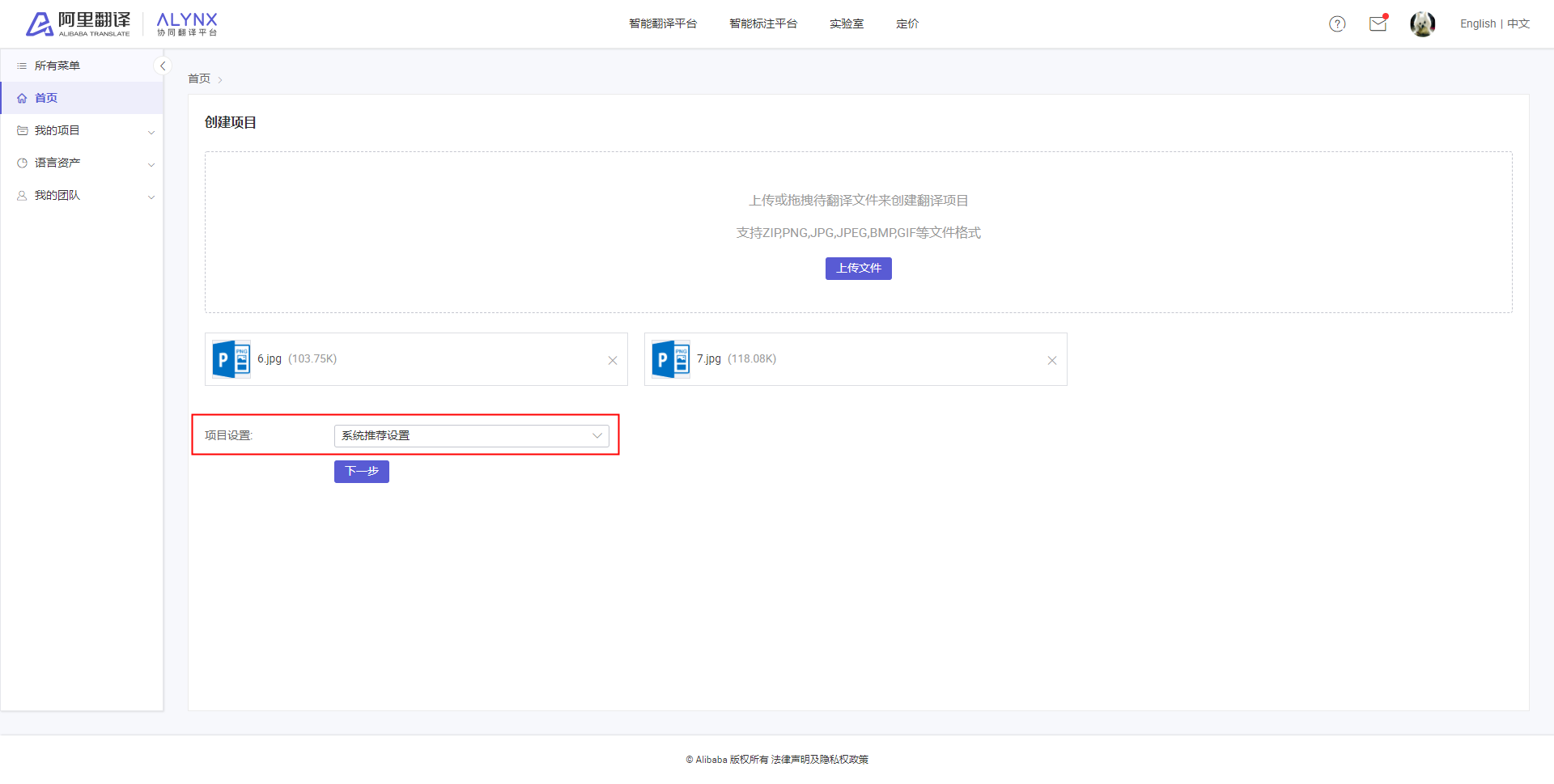The width and height of the screenshot is (1554, 784).
Task: Switch language to English
Action: click(x=1478, y=24)
